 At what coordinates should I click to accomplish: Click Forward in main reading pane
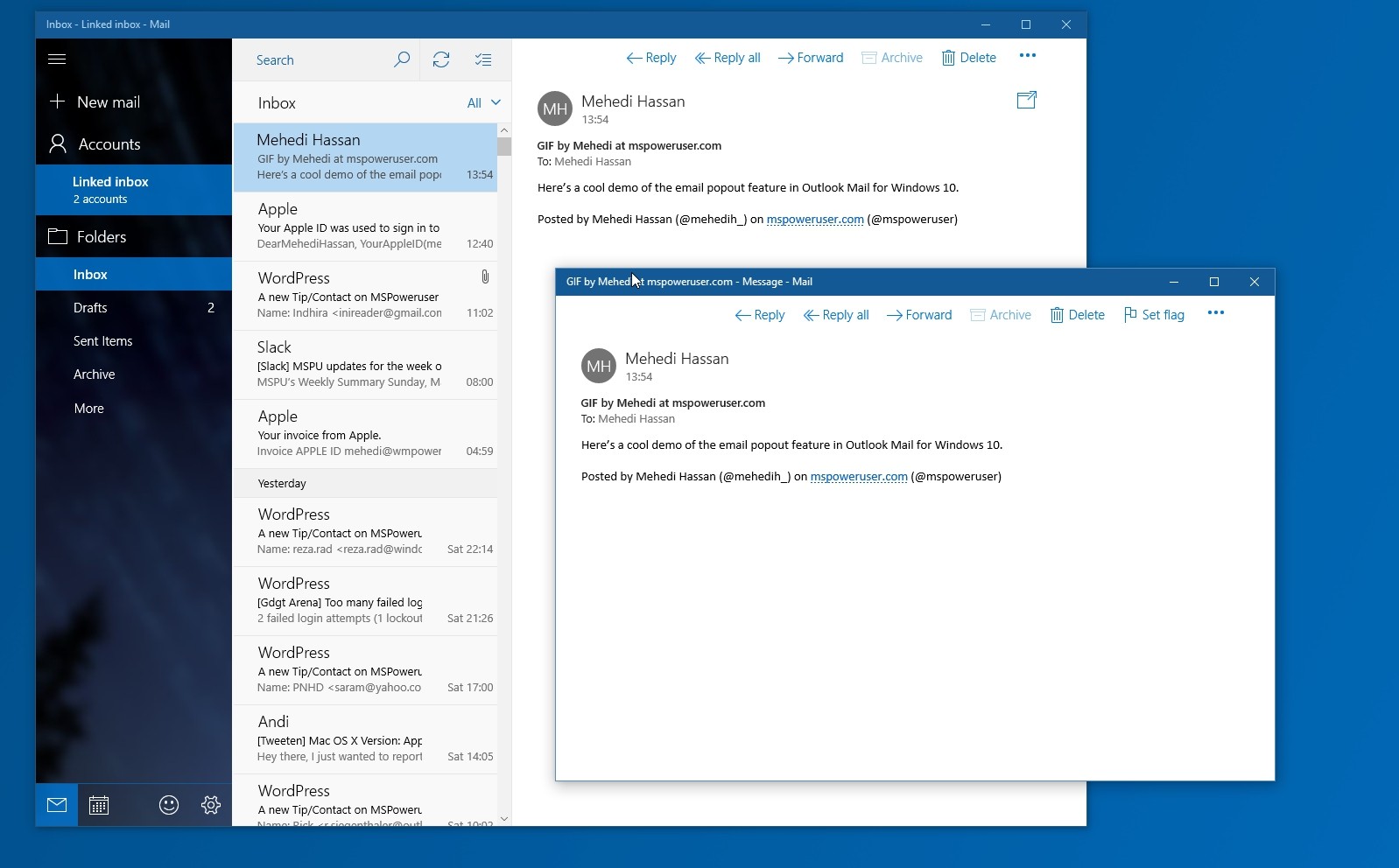point(811,58)
